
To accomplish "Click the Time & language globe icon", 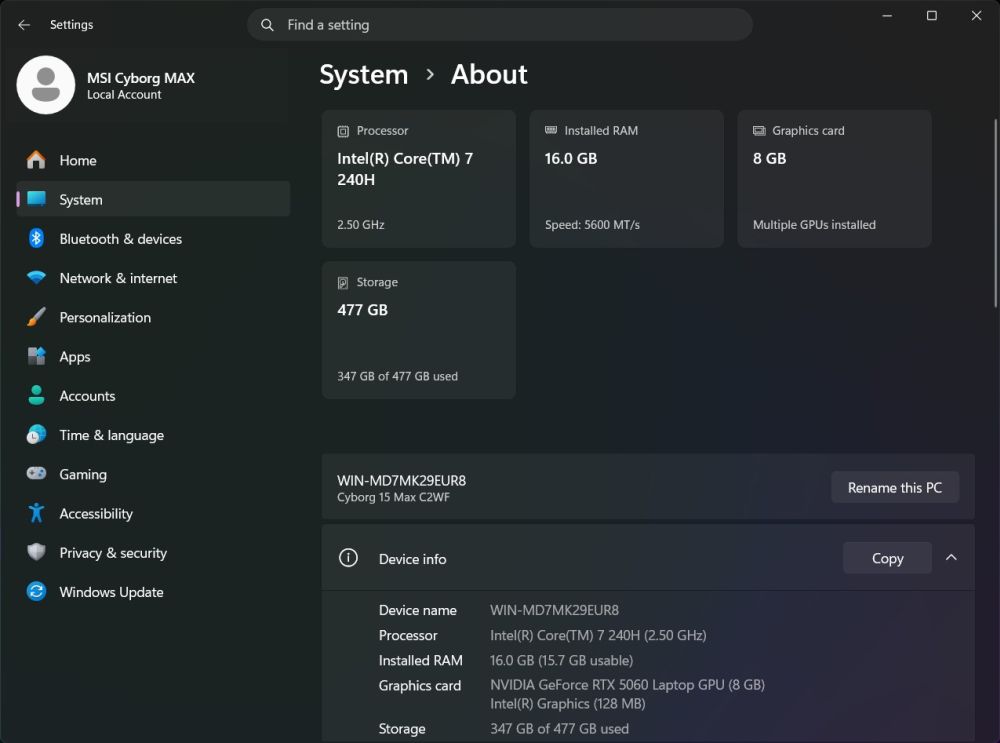I will coord(36,435).
